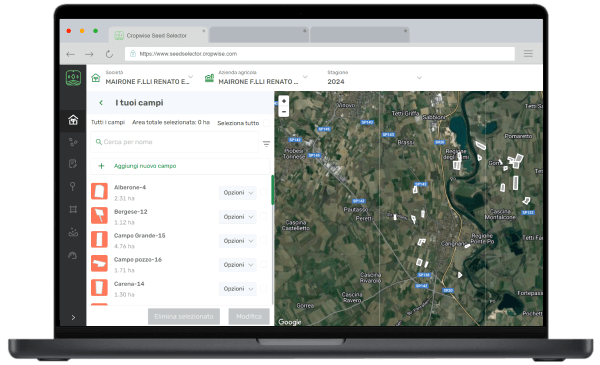The height and width of the screenshot is (365, 600).
Task: Open the browser hamburger menu
Action: point(528,54)
